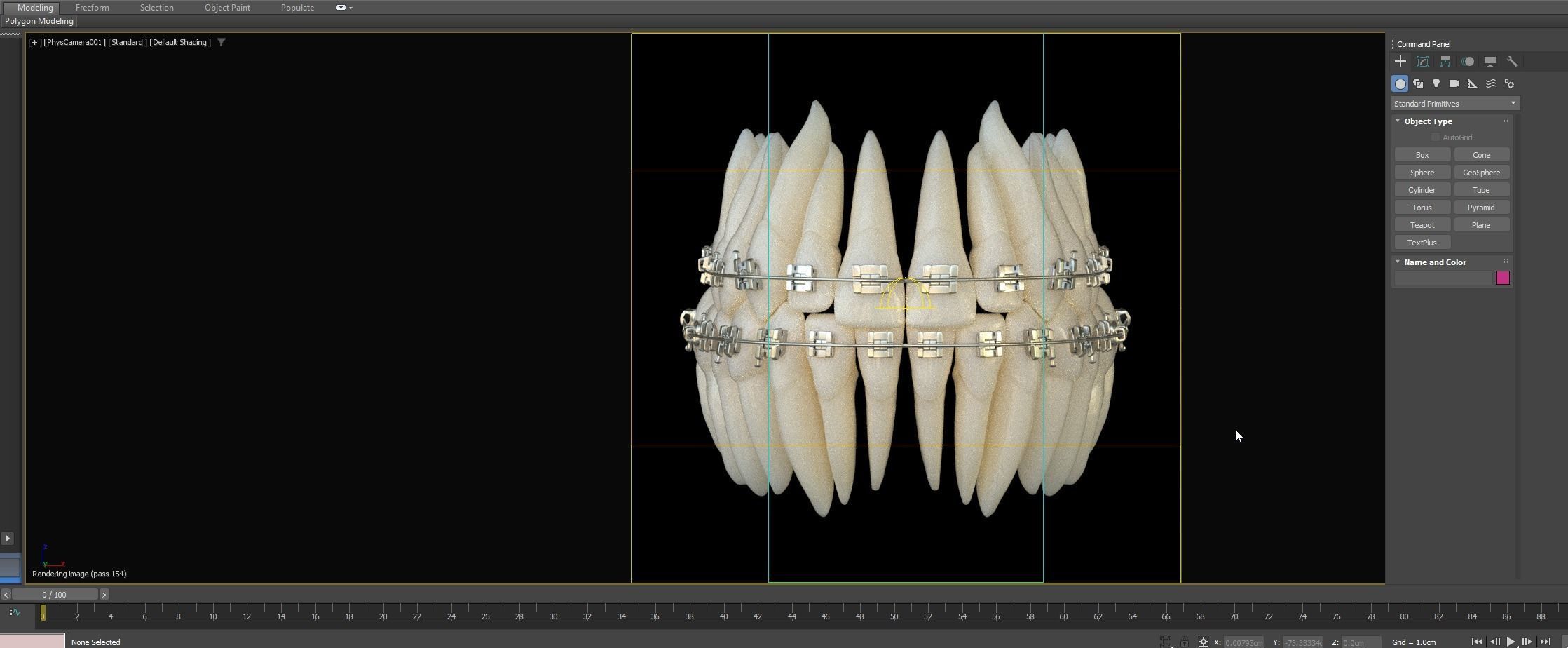Create a Pyramid primitive
This screenshot has height=648, width=1568.
coord(1481,208)
